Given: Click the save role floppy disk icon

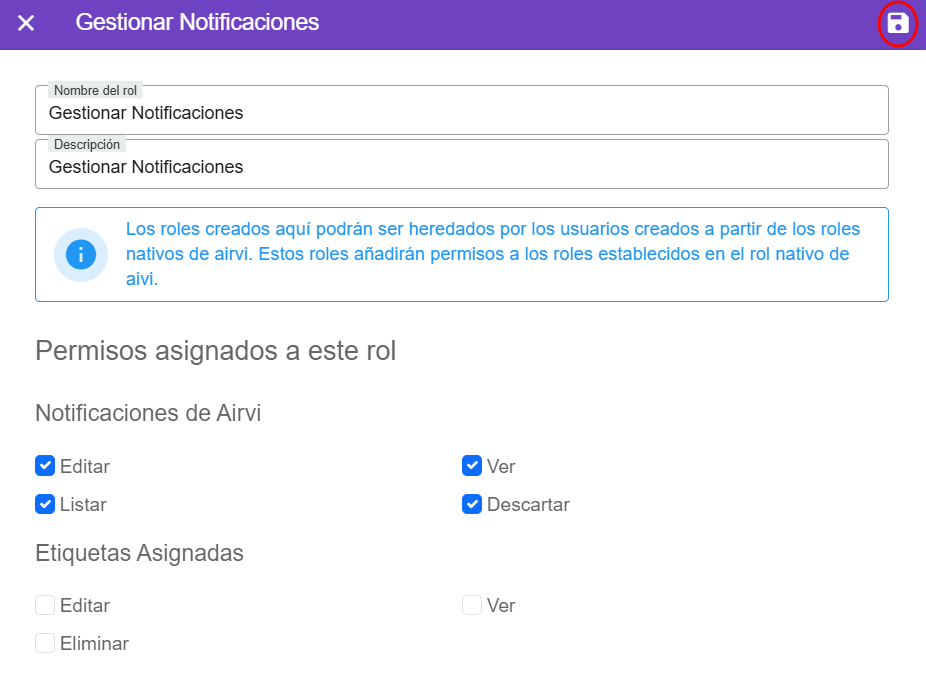Looking at the screenshot, I should (x=897, y=24).
